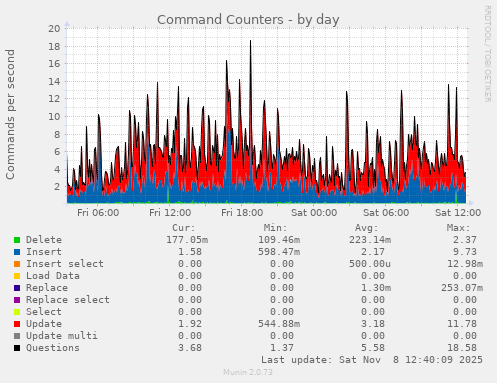Screen dimensions: 497x383
Task: Click Questions current value 3.68
Action: (190, 348)
